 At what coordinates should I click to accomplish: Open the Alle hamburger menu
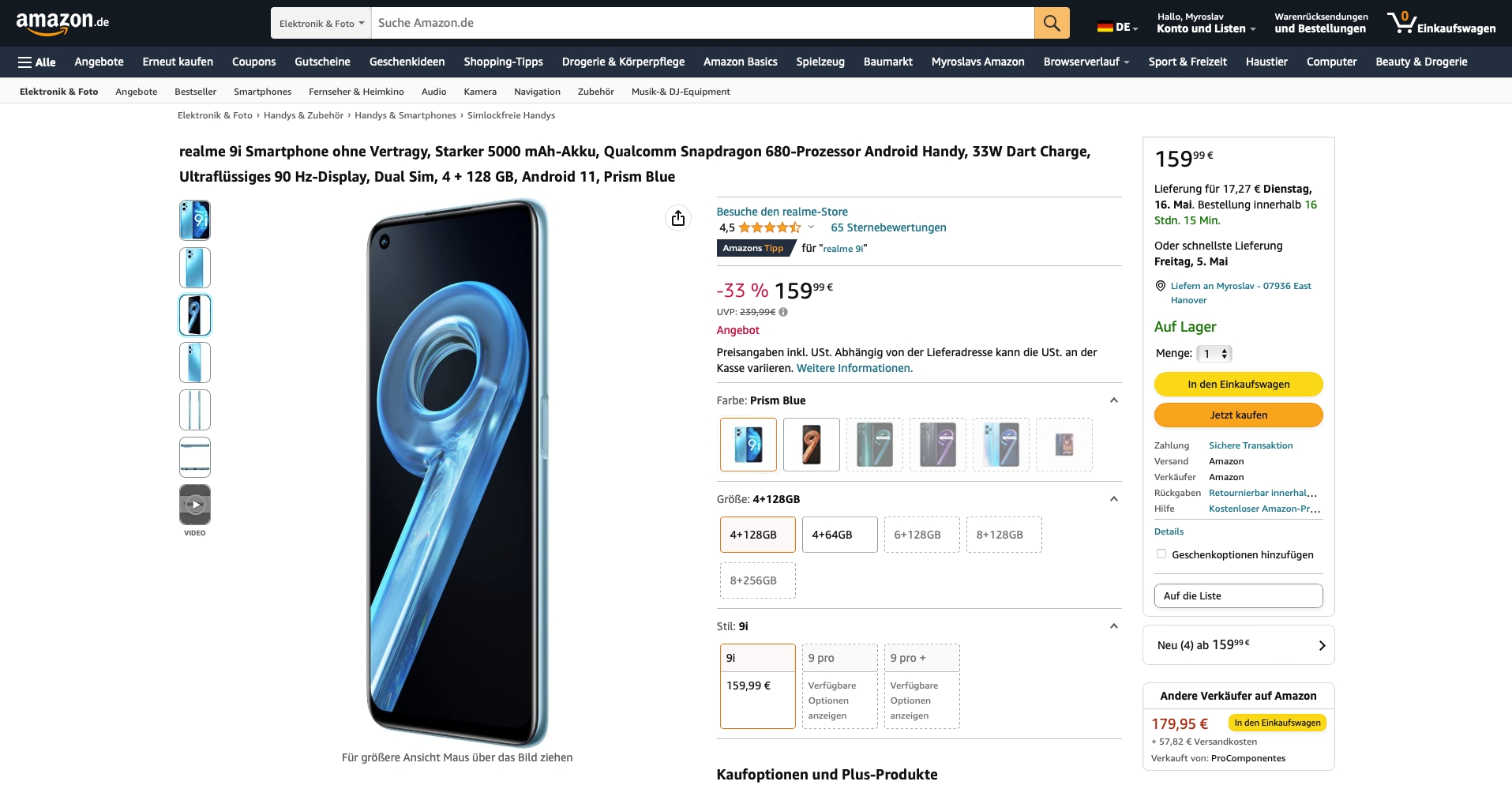click(37, 62)
